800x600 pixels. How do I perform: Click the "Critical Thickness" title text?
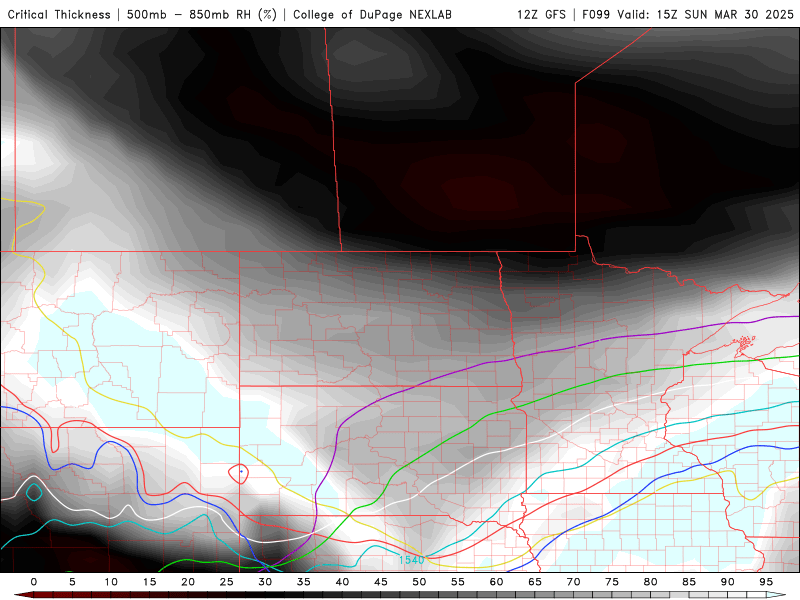click(x=59, y=14)
